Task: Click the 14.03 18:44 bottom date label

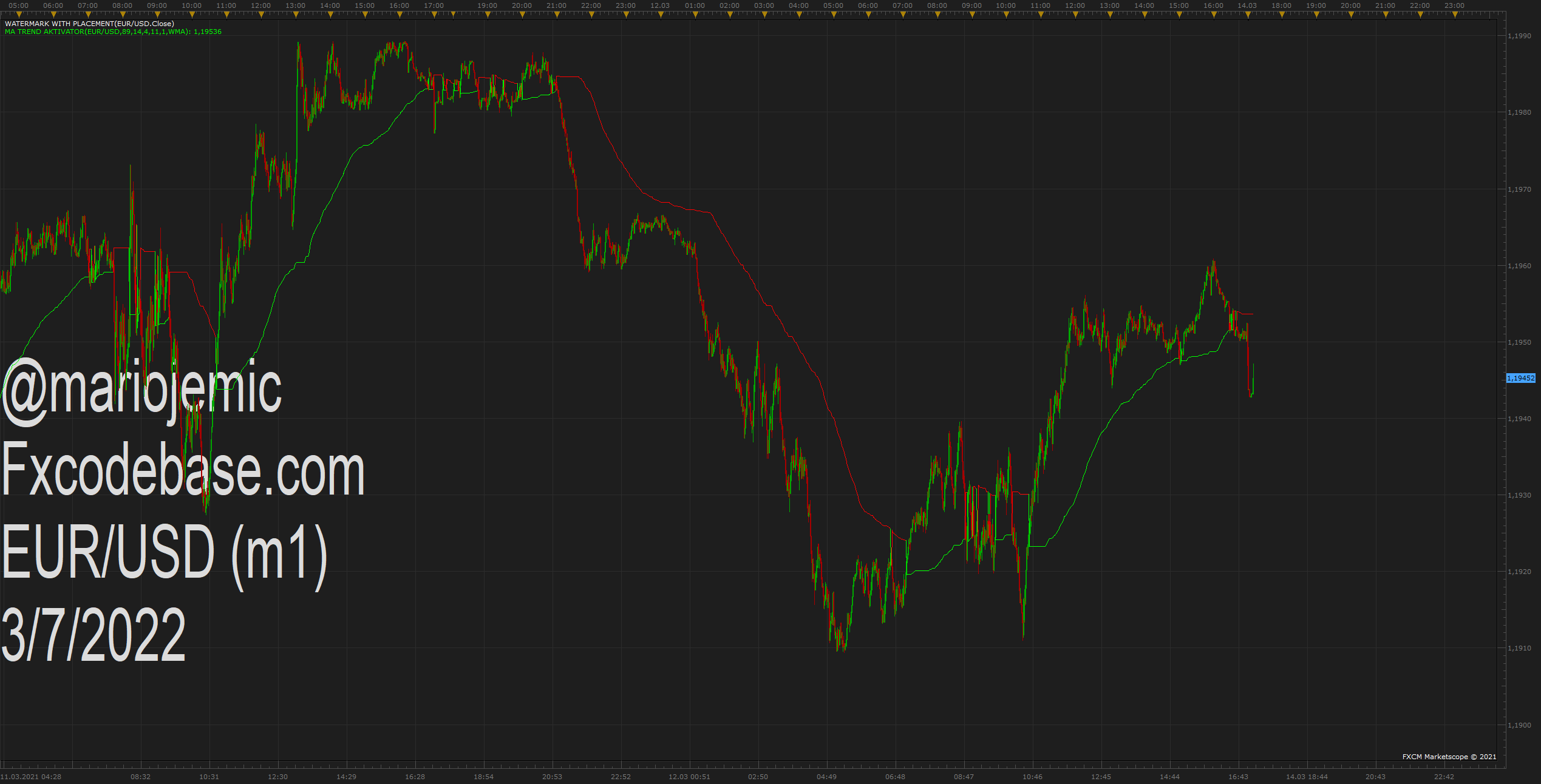Action: point(1307,777)
